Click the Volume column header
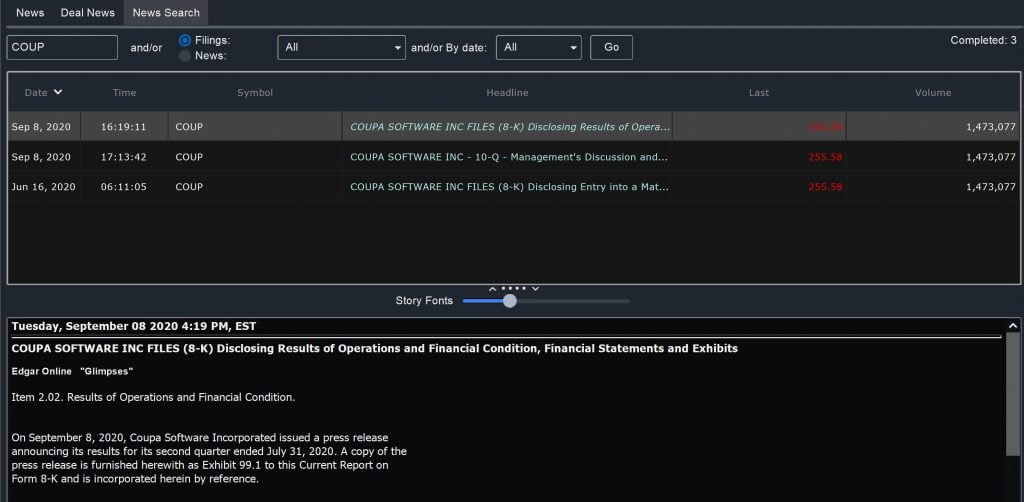 tap(933, 93)
